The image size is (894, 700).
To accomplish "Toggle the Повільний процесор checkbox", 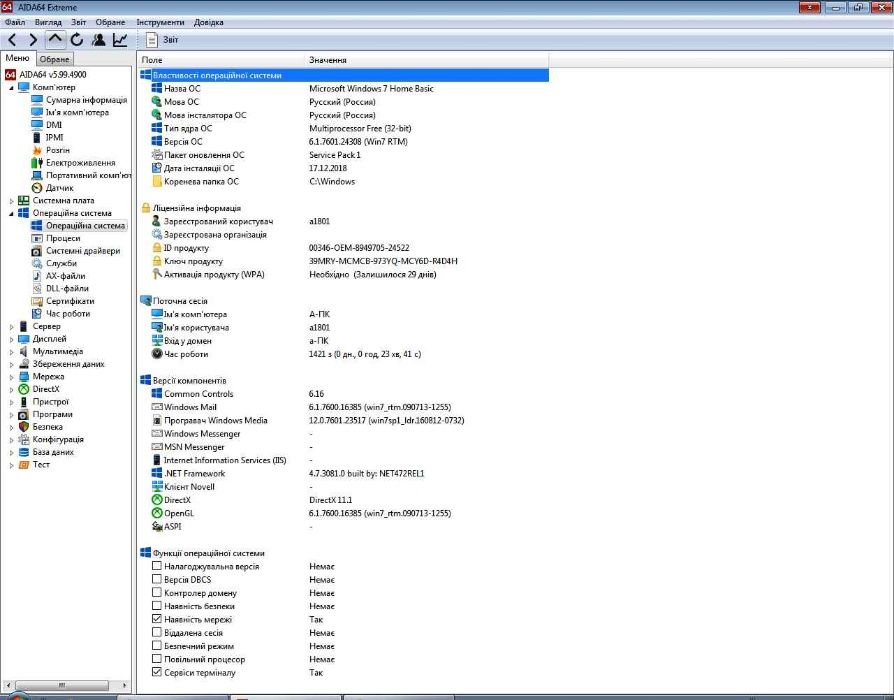I will click(157, 659).
